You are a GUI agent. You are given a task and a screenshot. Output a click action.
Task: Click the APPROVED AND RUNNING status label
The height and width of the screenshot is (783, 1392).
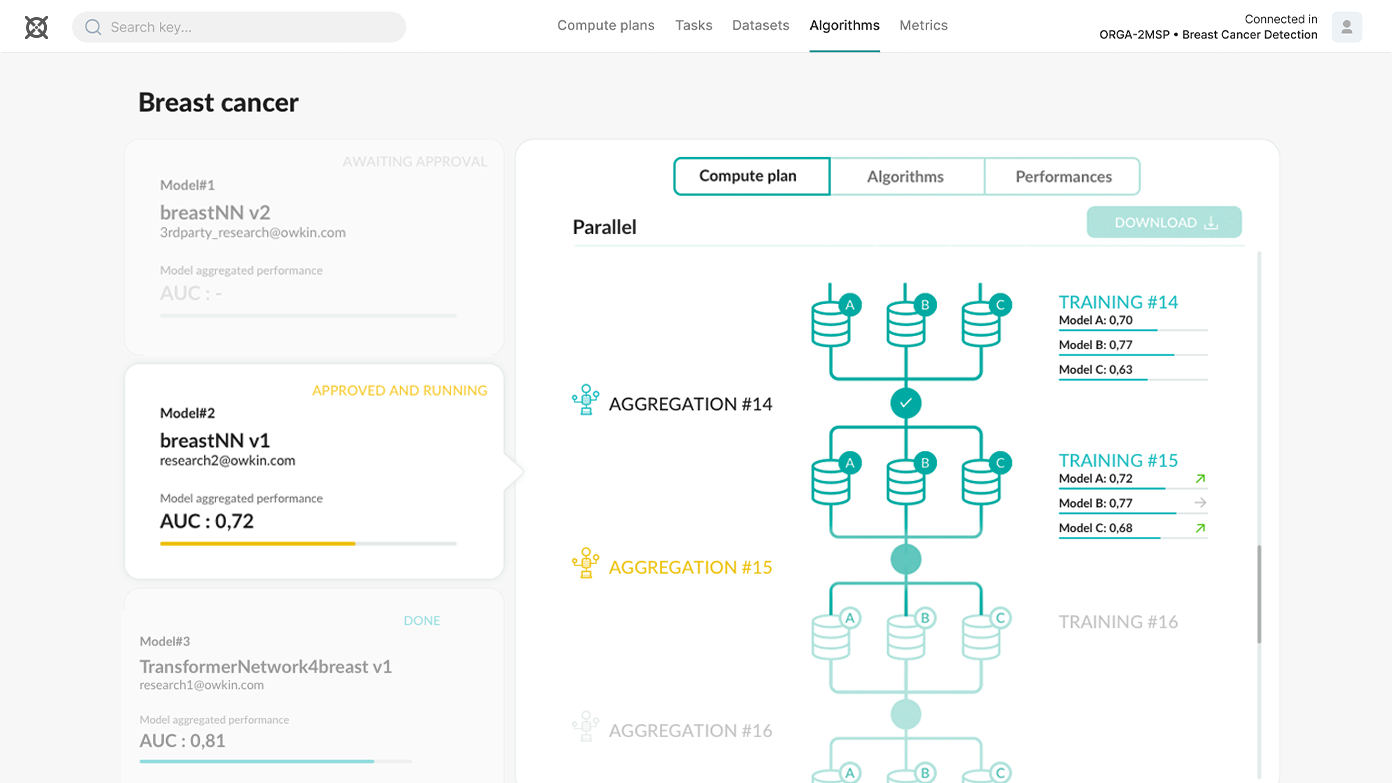click(400, 391)
